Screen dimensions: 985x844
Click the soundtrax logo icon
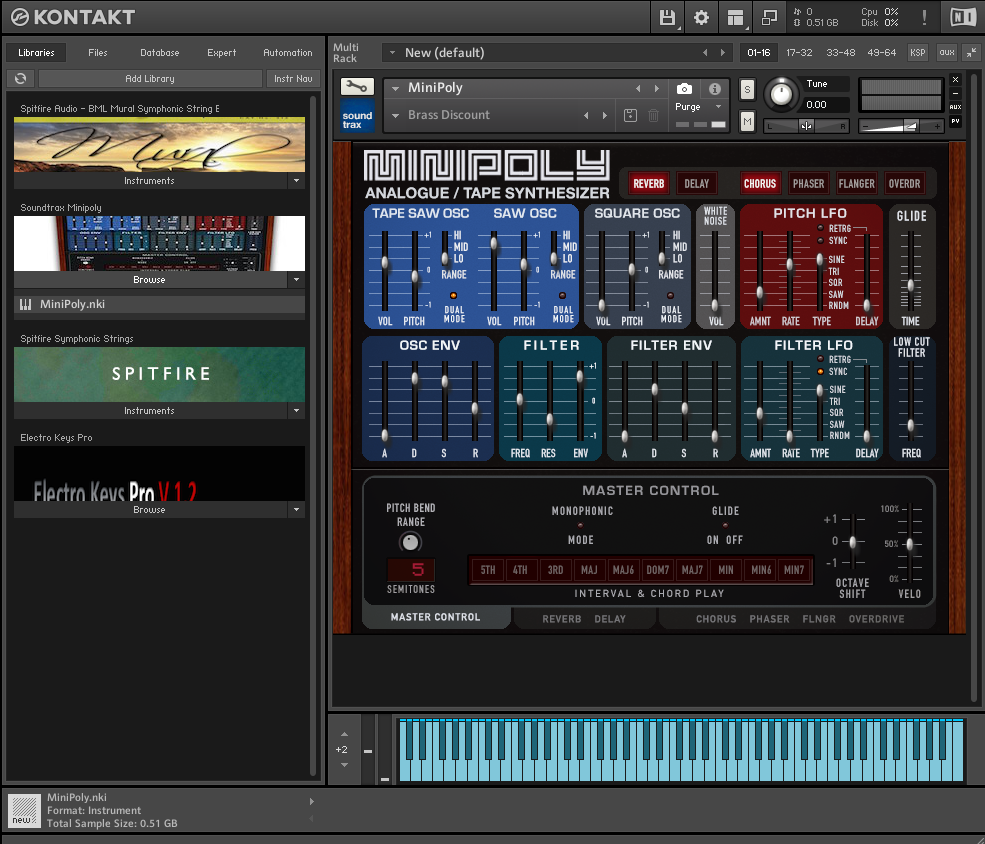[357, 117]
